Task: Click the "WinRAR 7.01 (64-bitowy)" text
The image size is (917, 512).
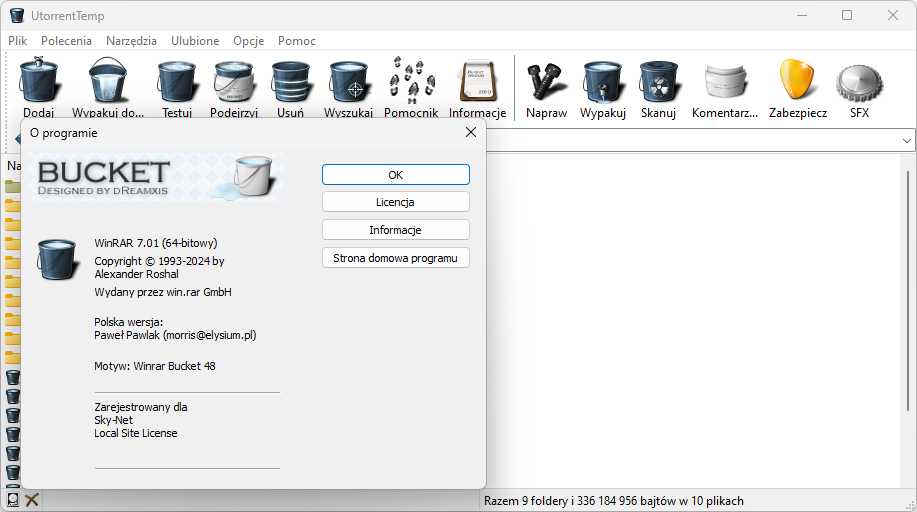Action: click(156, 242)
